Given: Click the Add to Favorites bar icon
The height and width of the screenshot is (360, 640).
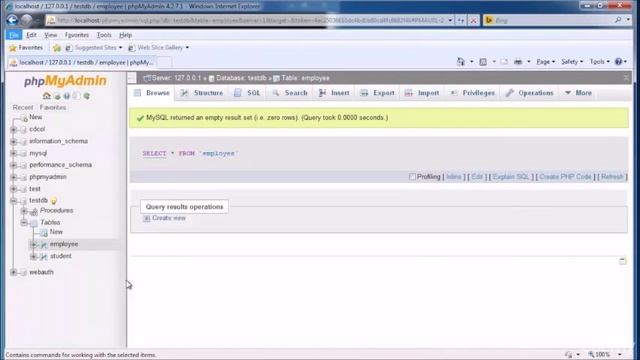Looking at the screenshot, I should [x=57, y=48].
